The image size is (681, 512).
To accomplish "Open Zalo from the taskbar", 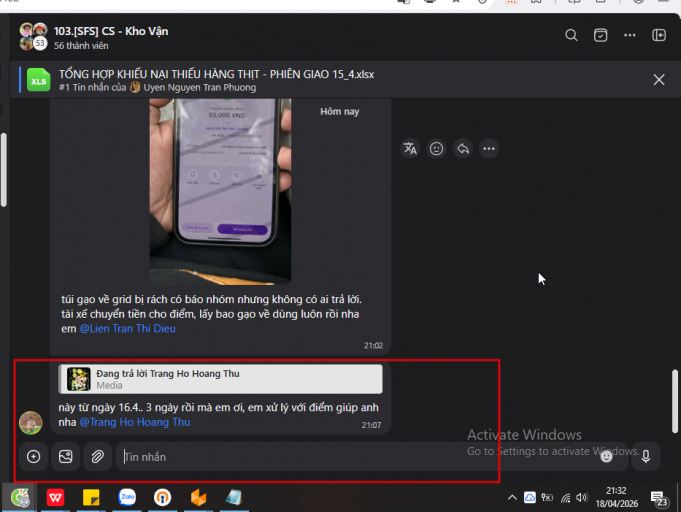I will point(127,498).
